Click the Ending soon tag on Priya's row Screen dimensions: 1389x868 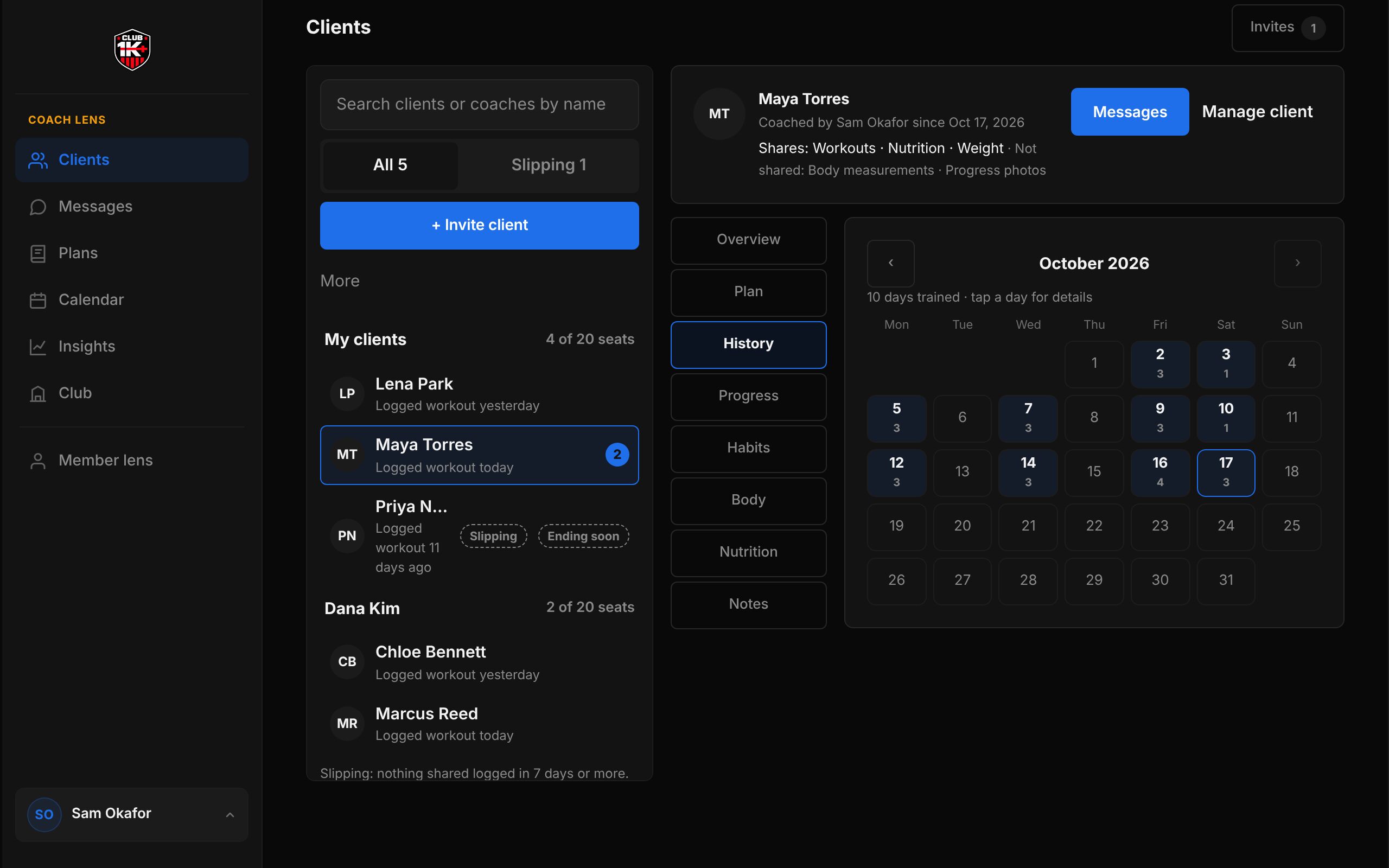click(583, 536)
